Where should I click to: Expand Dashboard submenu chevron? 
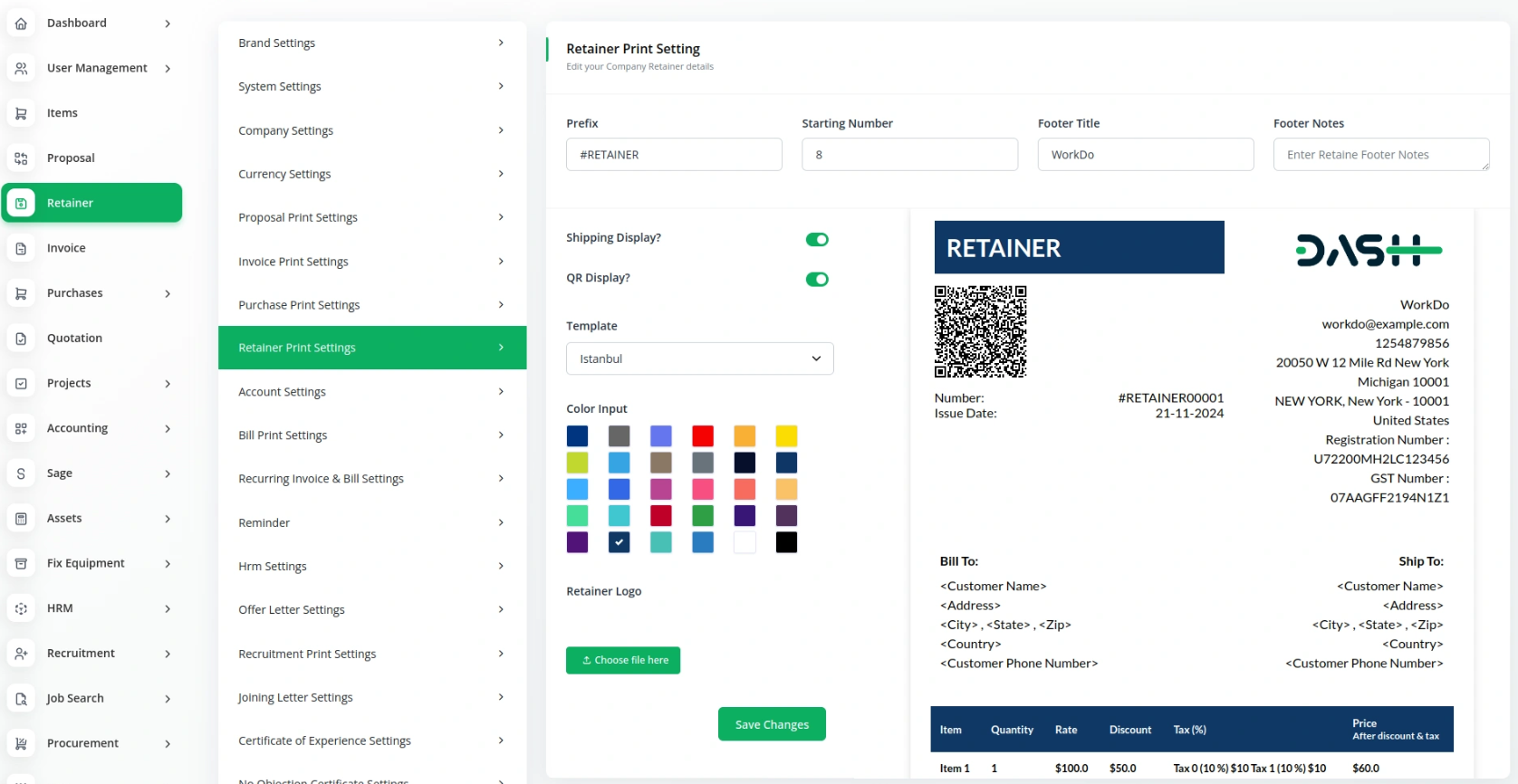168,24
